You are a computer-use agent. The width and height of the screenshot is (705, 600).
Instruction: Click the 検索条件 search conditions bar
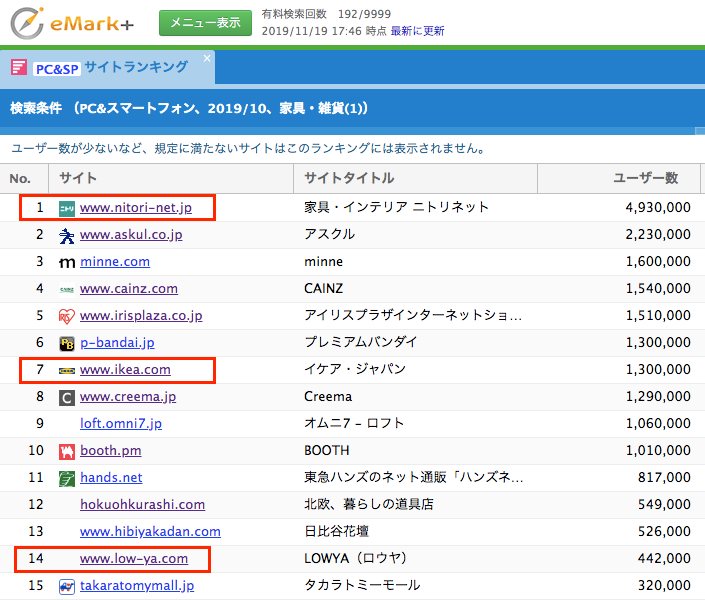click(352, 108)
